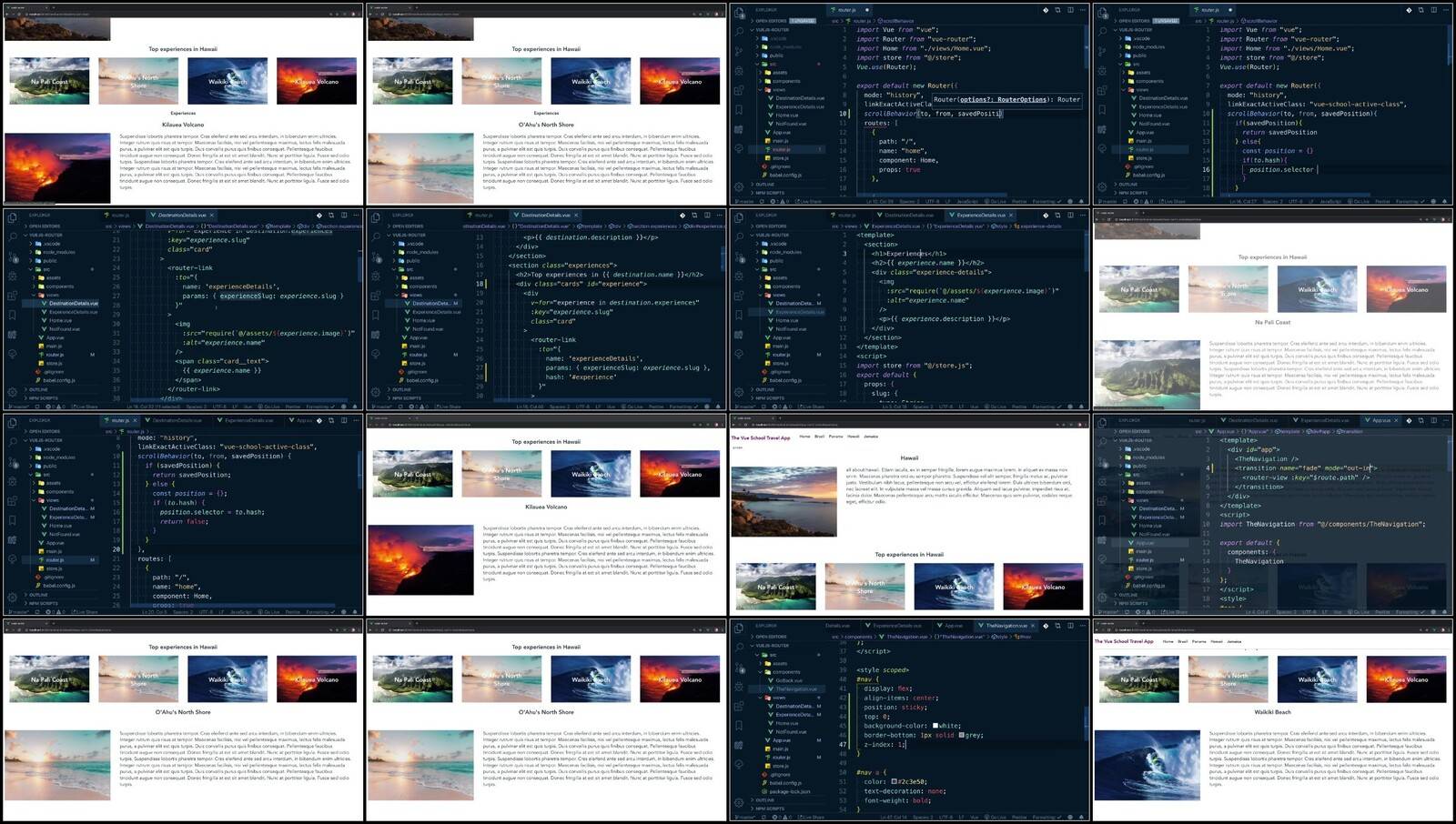Screen dimensions: 1456x824
Task: Open Kilauea Volcano card on Hawaii page frame
Action: (1043, 586)
